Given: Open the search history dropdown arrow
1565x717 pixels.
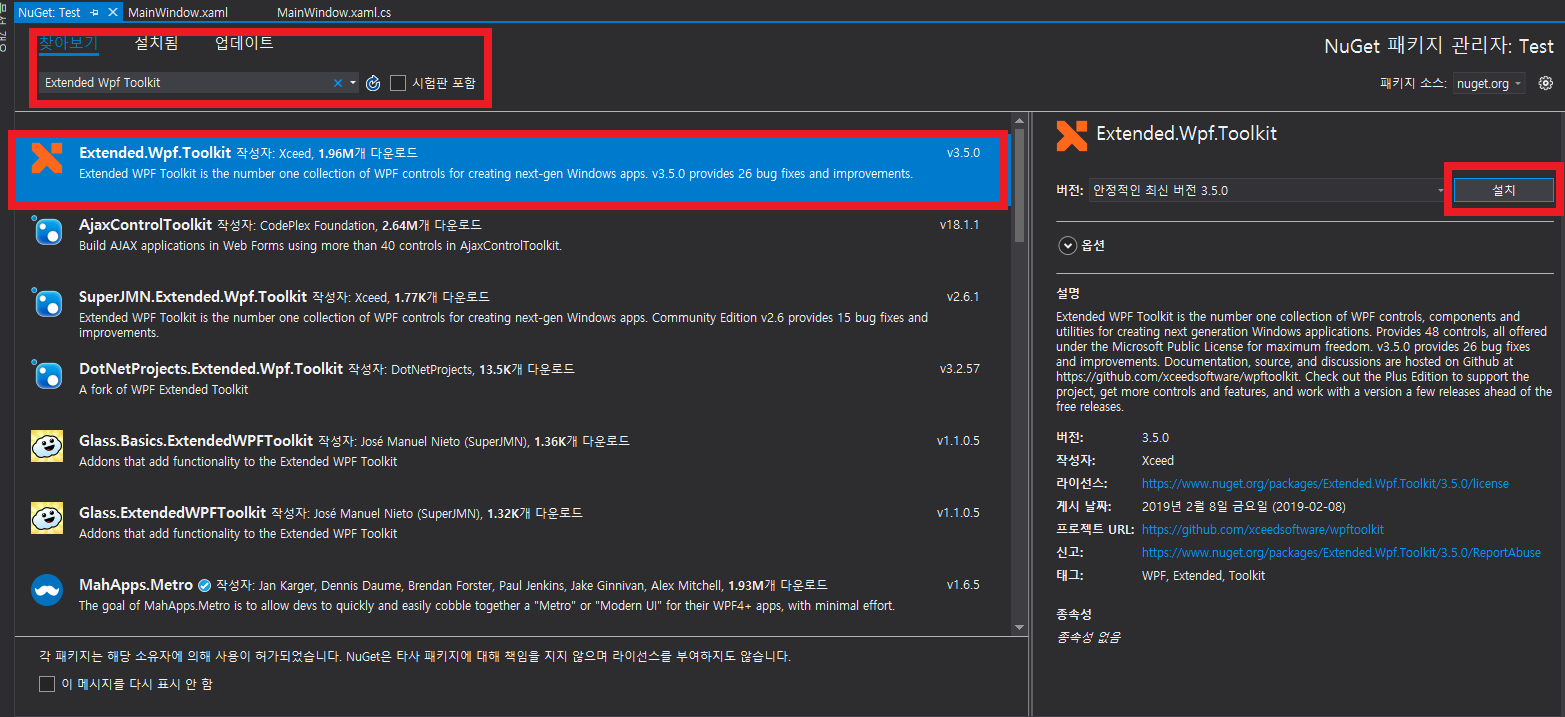Looking at the screenshot, I should [x=353, y=83].
